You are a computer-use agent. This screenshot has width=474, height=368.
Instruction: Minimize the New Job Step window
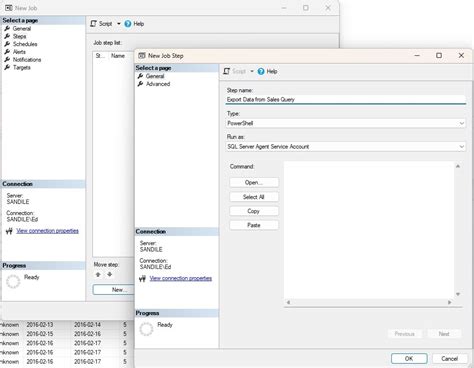click(417, 55)
